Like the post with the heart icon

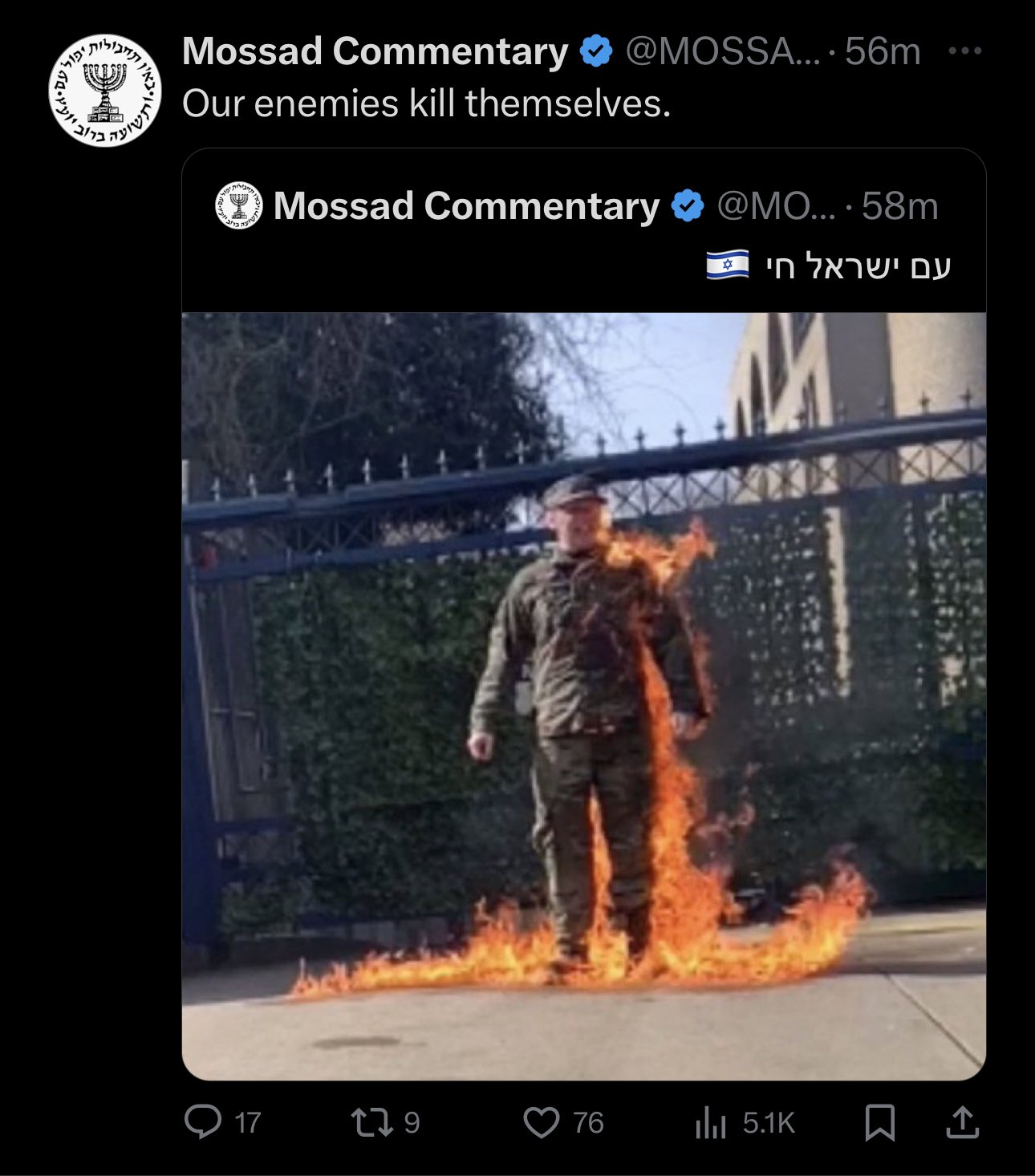[x=542, y=1122]
